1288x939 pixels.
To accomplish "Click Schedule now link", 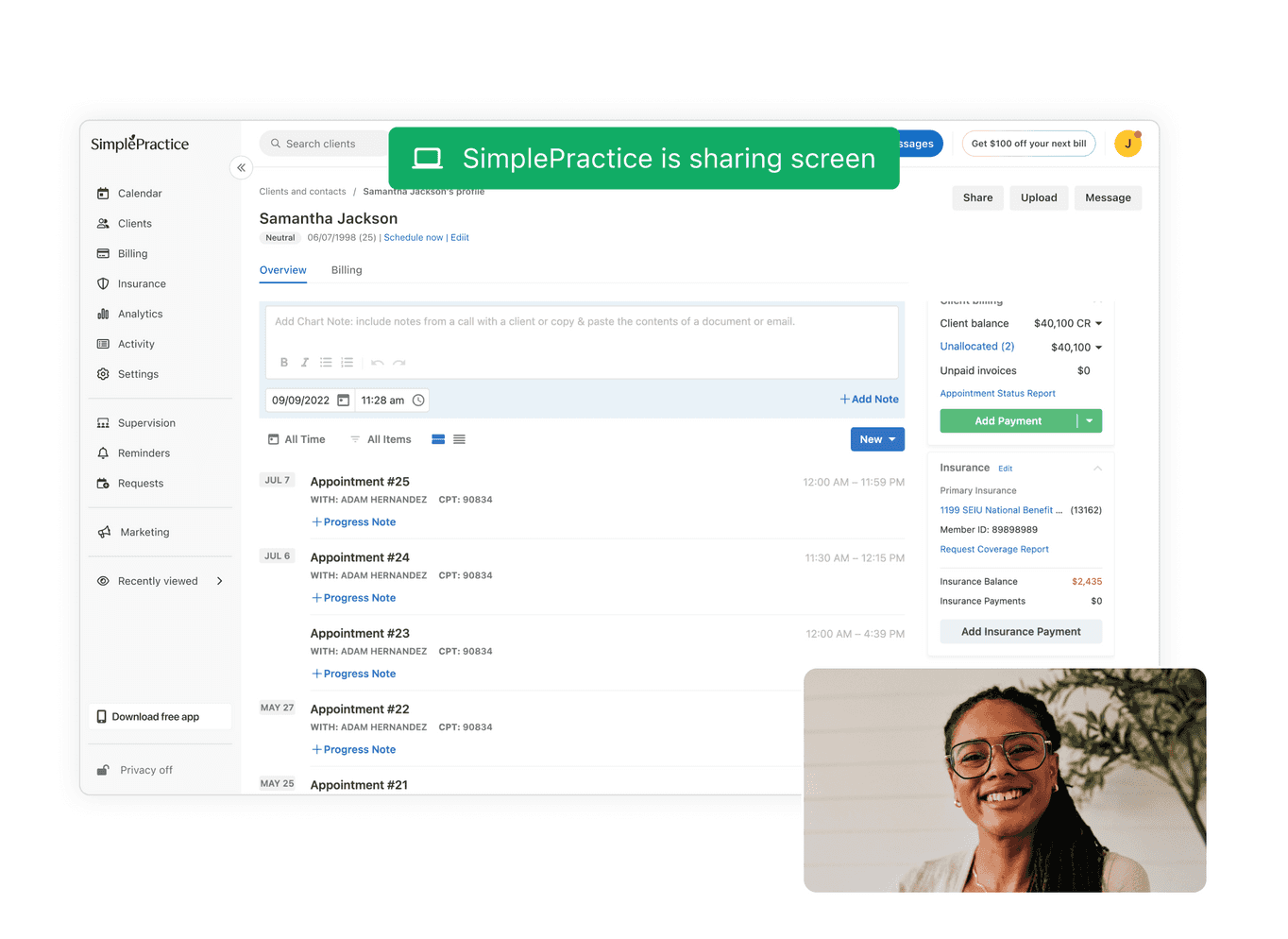I will point(414,238).
